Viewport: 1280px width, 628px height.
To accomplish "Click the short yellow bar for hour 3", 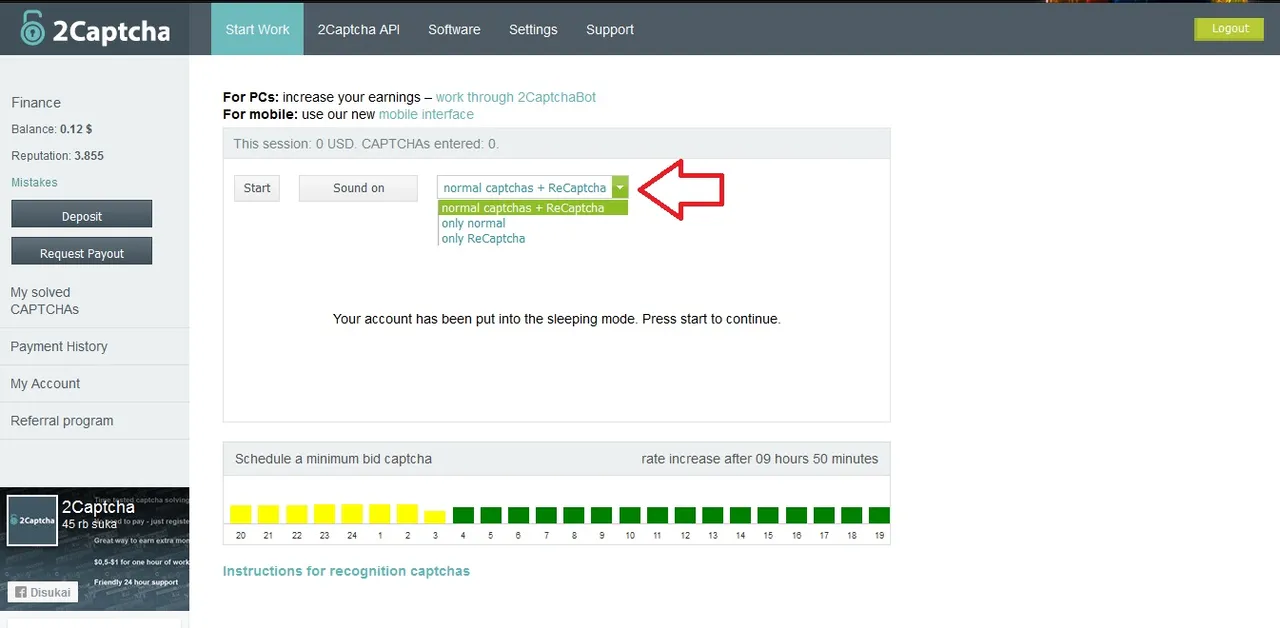I will (435, 517).
